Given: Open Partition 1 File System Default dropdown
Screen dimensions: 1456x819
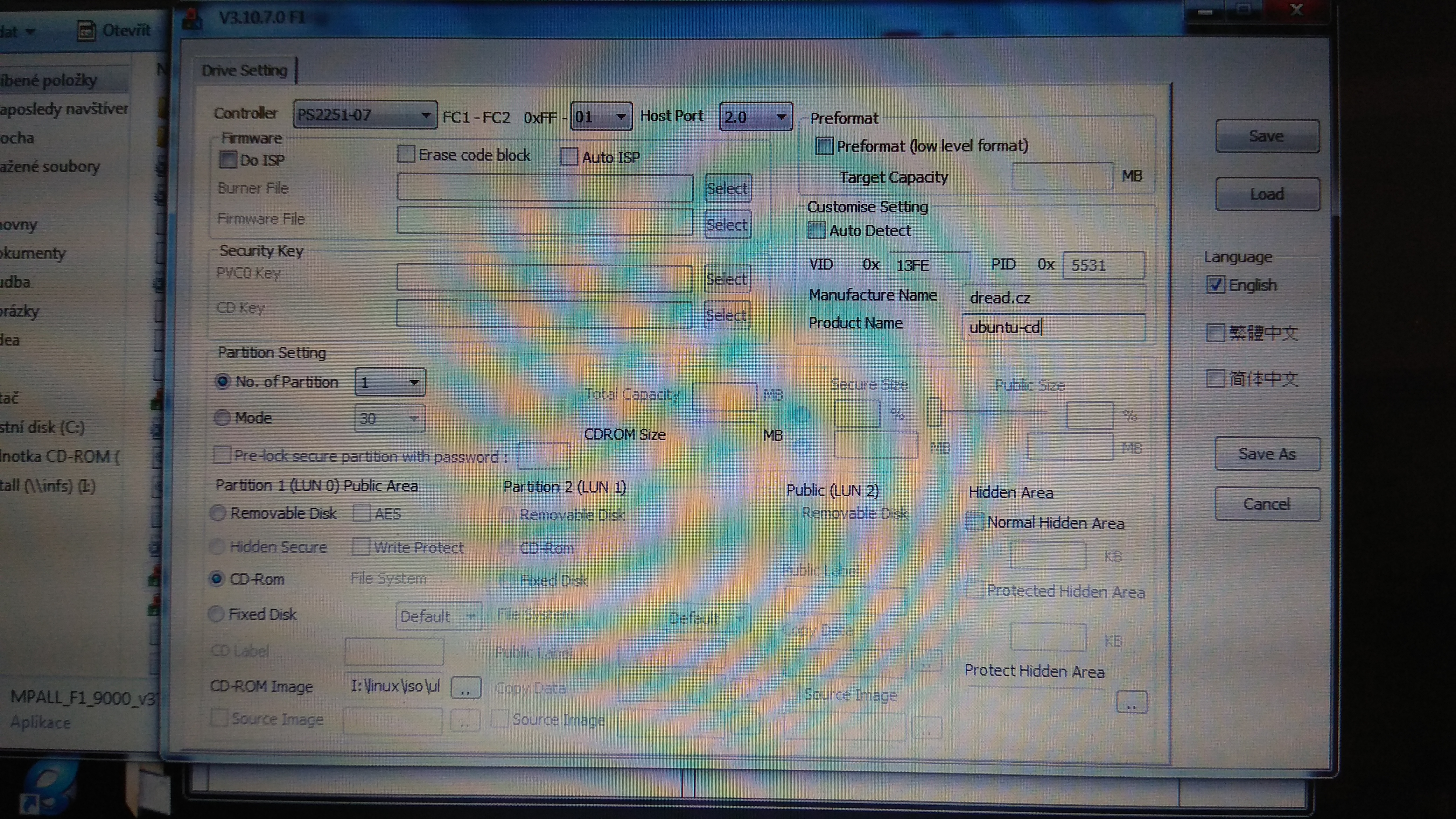Looking at the screenshot, I should point(439,617).
